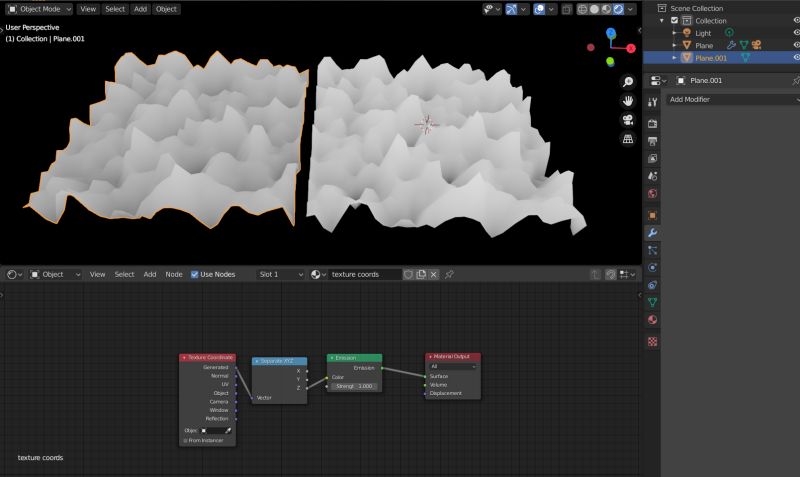Click the red X axis gizmo ball

[631, 48]
